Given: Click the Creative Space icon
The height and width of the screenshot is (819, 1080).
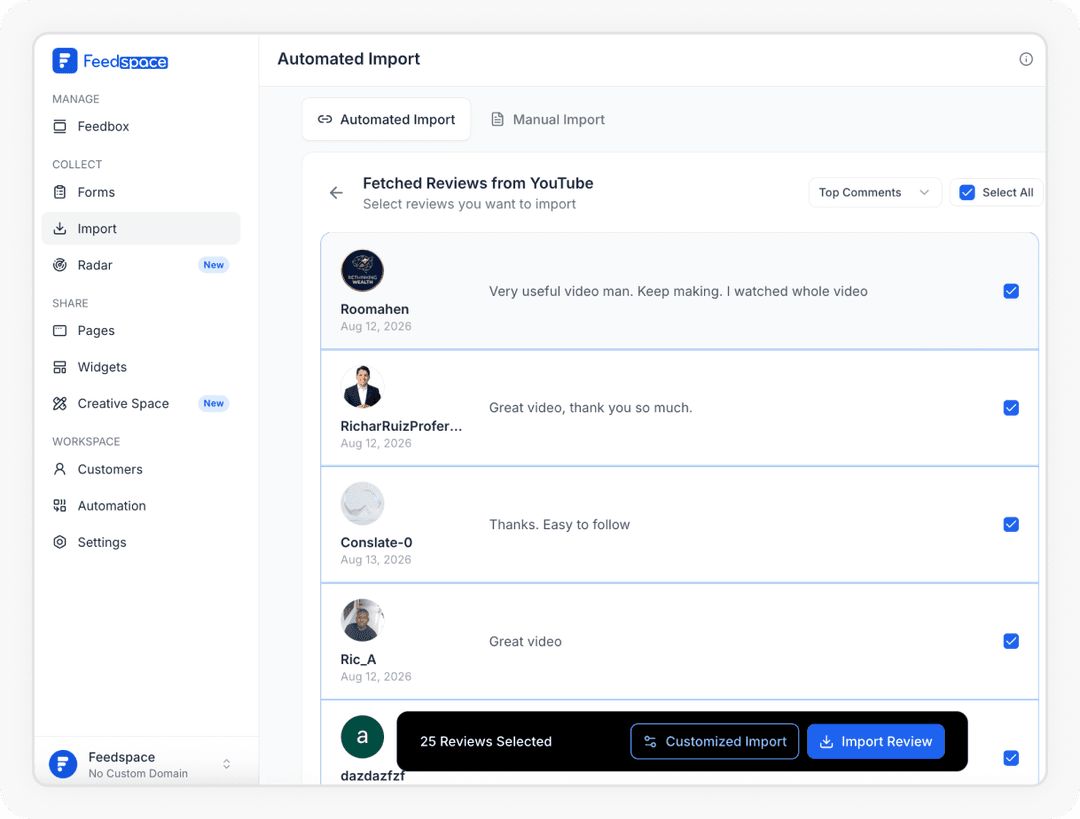Looking at the screenshot, I should pos(60,404).
